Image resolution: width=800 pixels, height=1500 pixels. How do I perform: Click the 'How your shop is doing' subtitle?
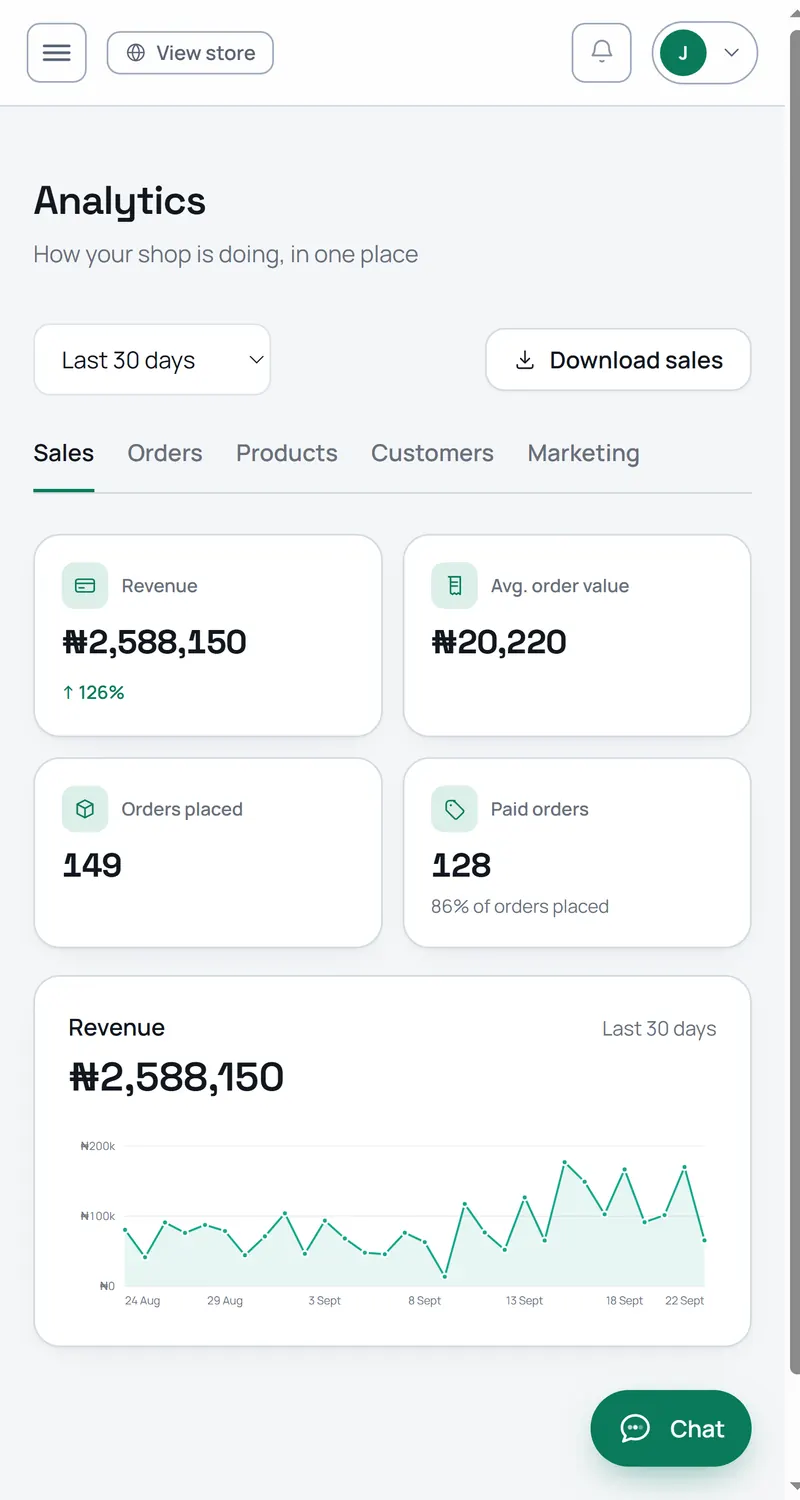[x=226, y=254]
